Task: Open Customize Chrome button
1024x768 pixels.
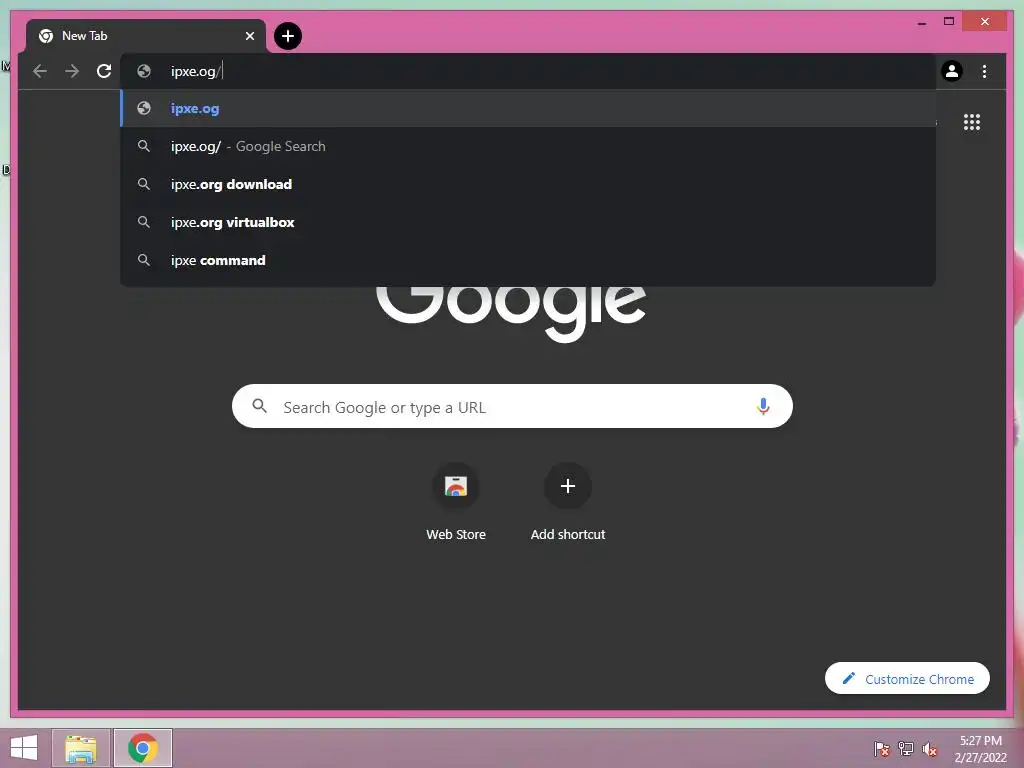Action: tap(907, 679)
